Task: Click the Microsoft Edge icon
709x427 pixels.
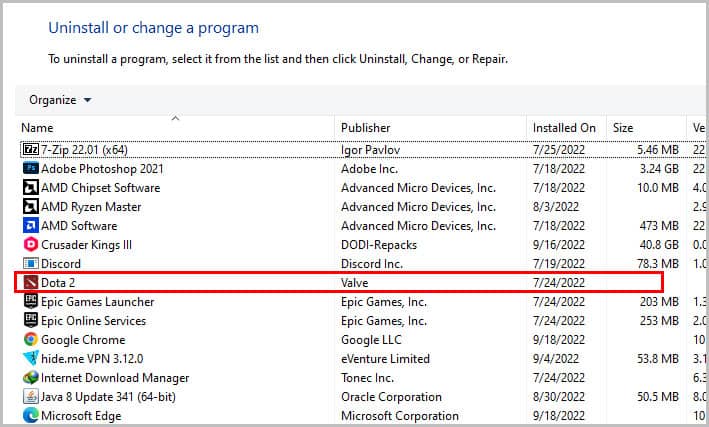Action: click(31, 415)
